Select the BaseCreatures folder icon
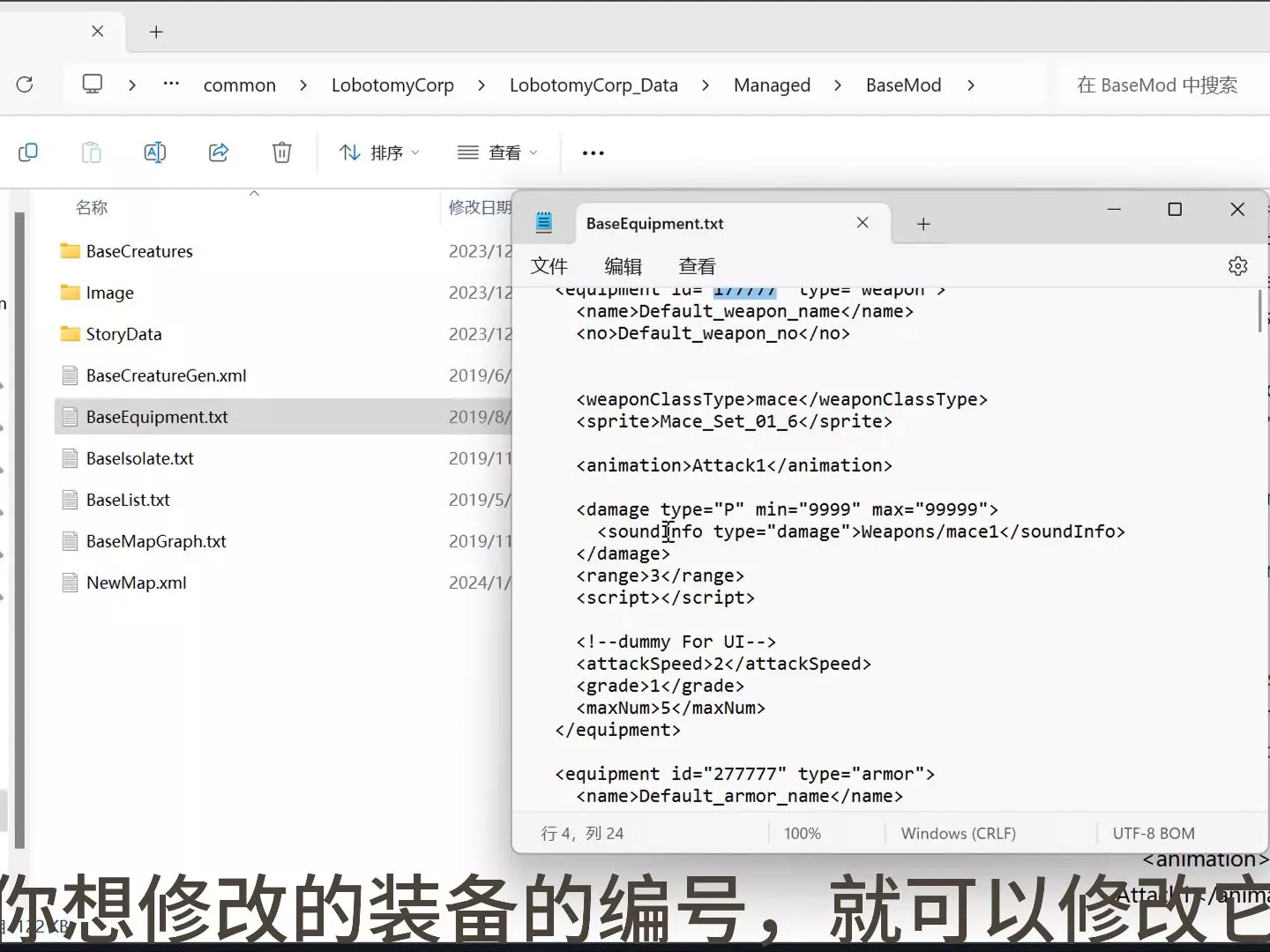Image resolution: width=1270 pixels, height=952 pixels. click(x=70, y=251)
